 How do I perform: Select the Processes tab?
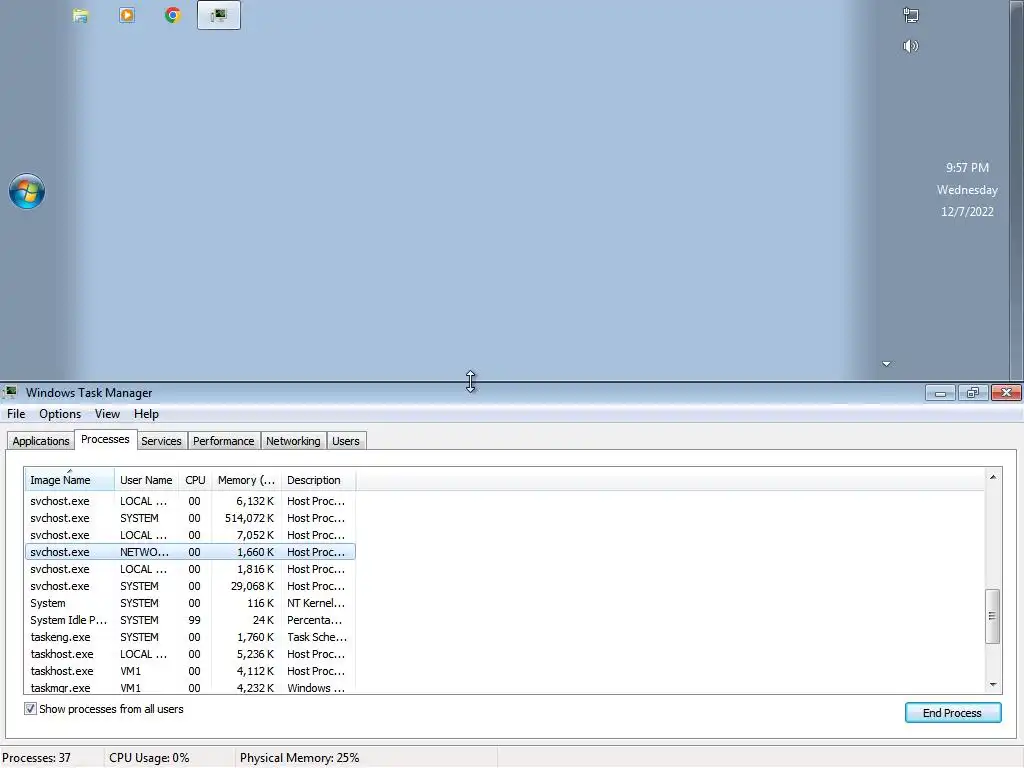105,440
